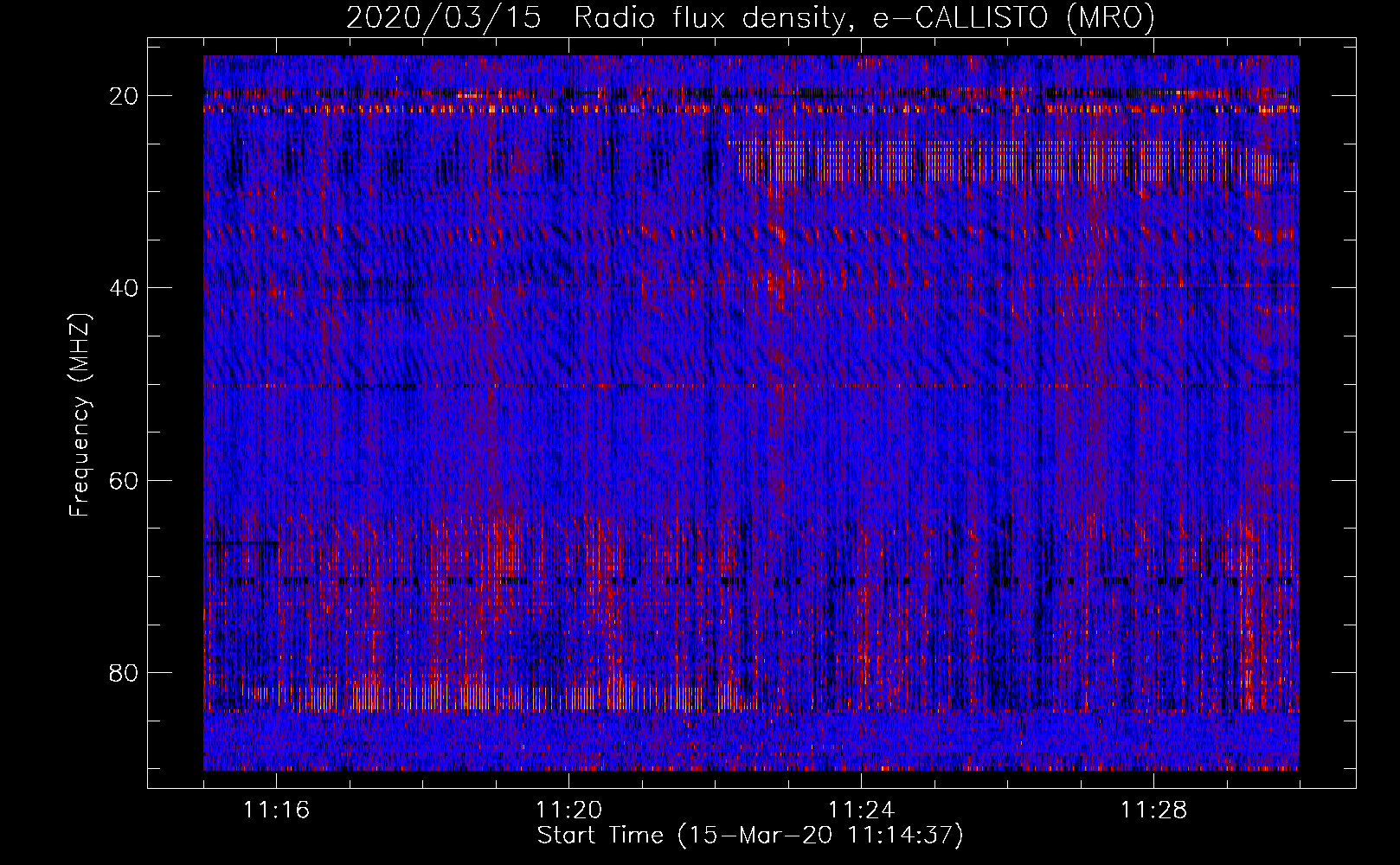
Task: Click the "Frequency (MHZ)" axis label
Action: pos(80,414)
